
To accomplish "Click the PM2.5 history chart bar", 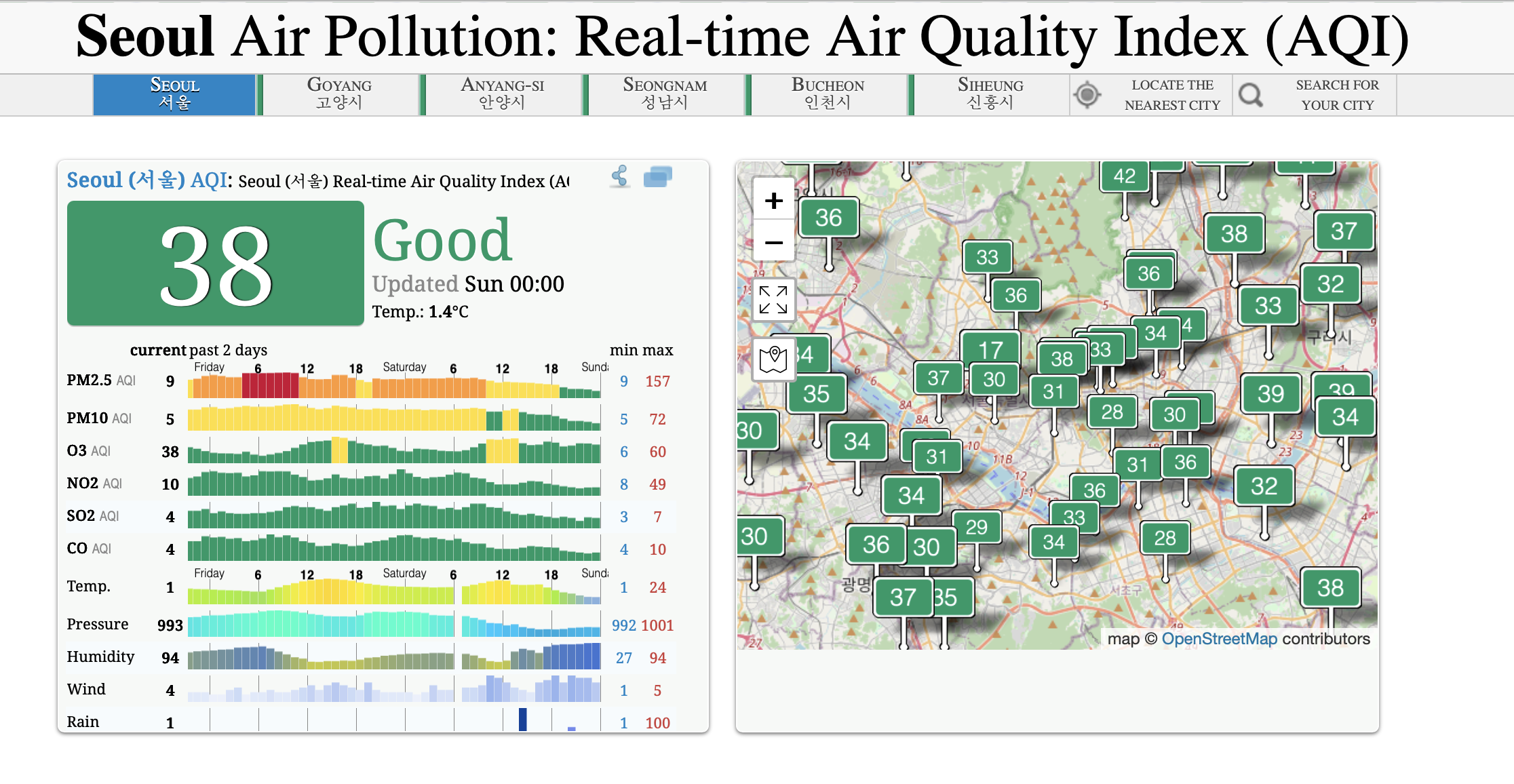I will click(393, 387).
